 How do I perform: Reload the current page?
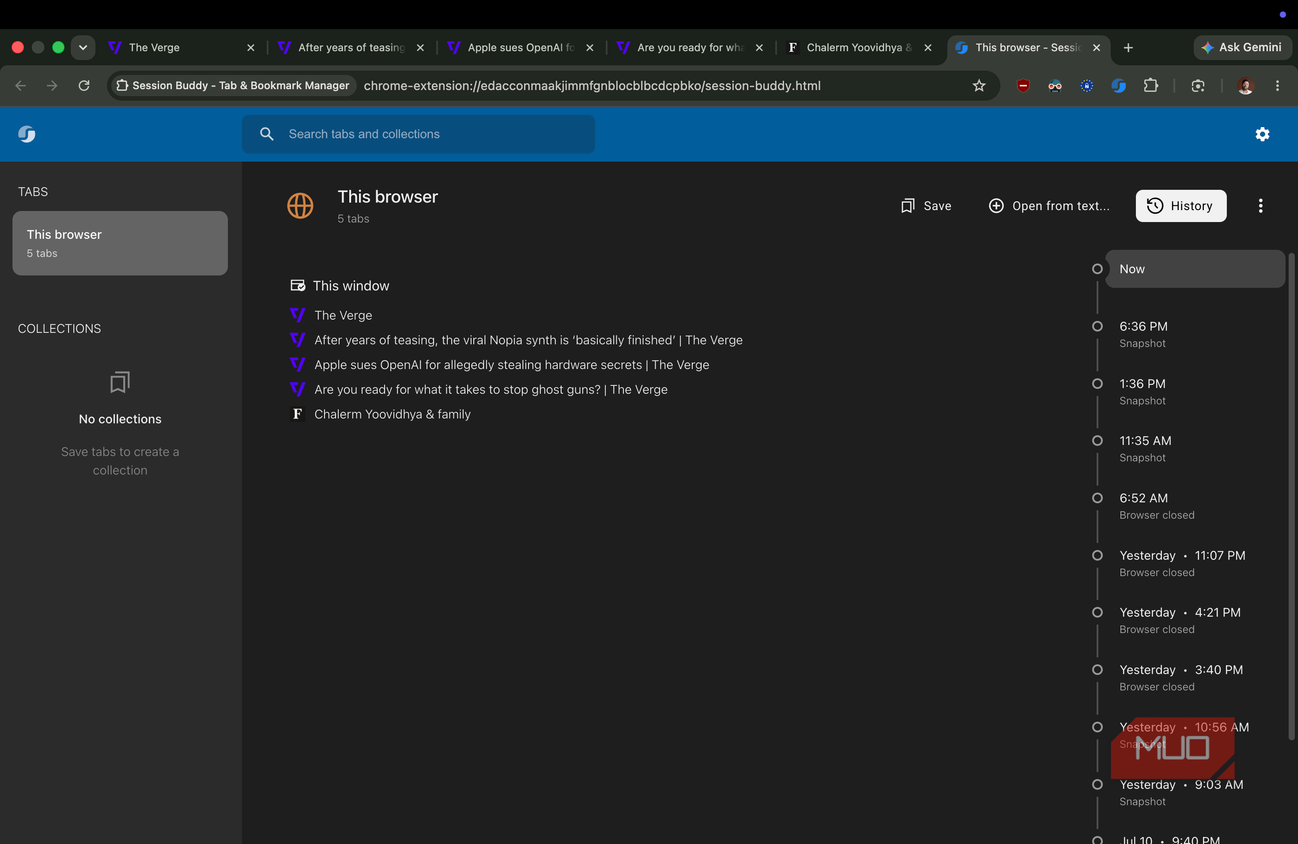pos(84,86)
